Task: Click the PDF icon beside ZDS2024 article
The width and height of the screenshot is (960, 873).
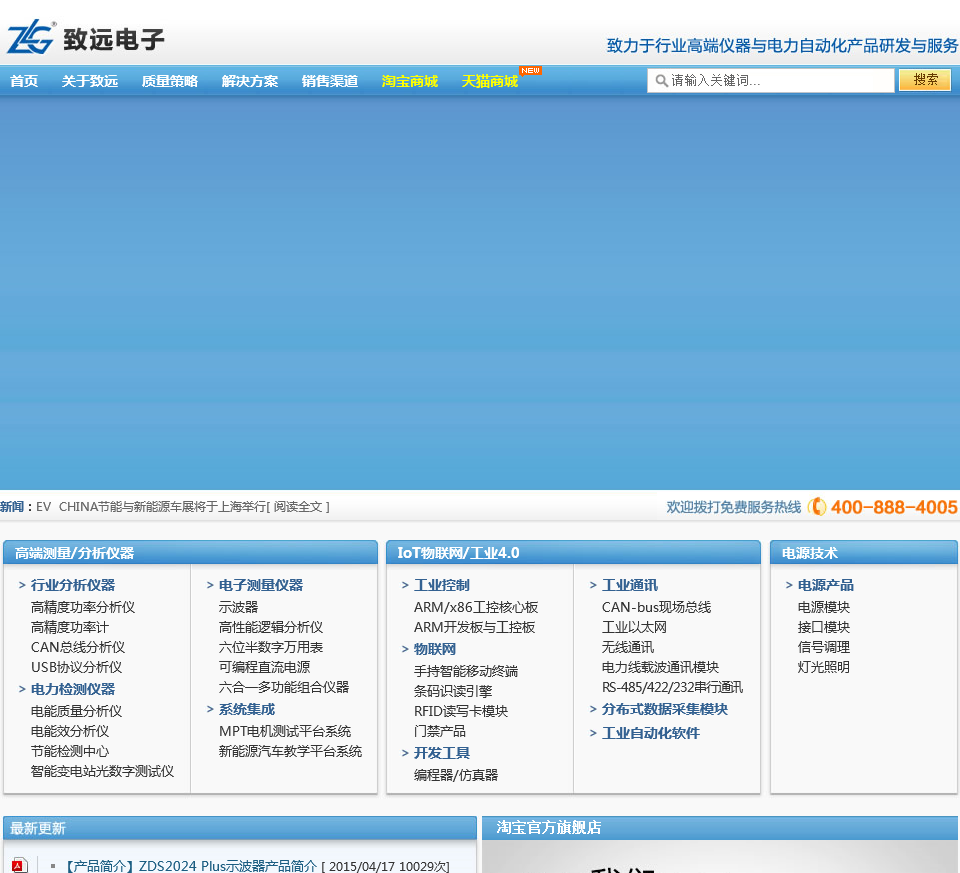Action: point(19,865)
